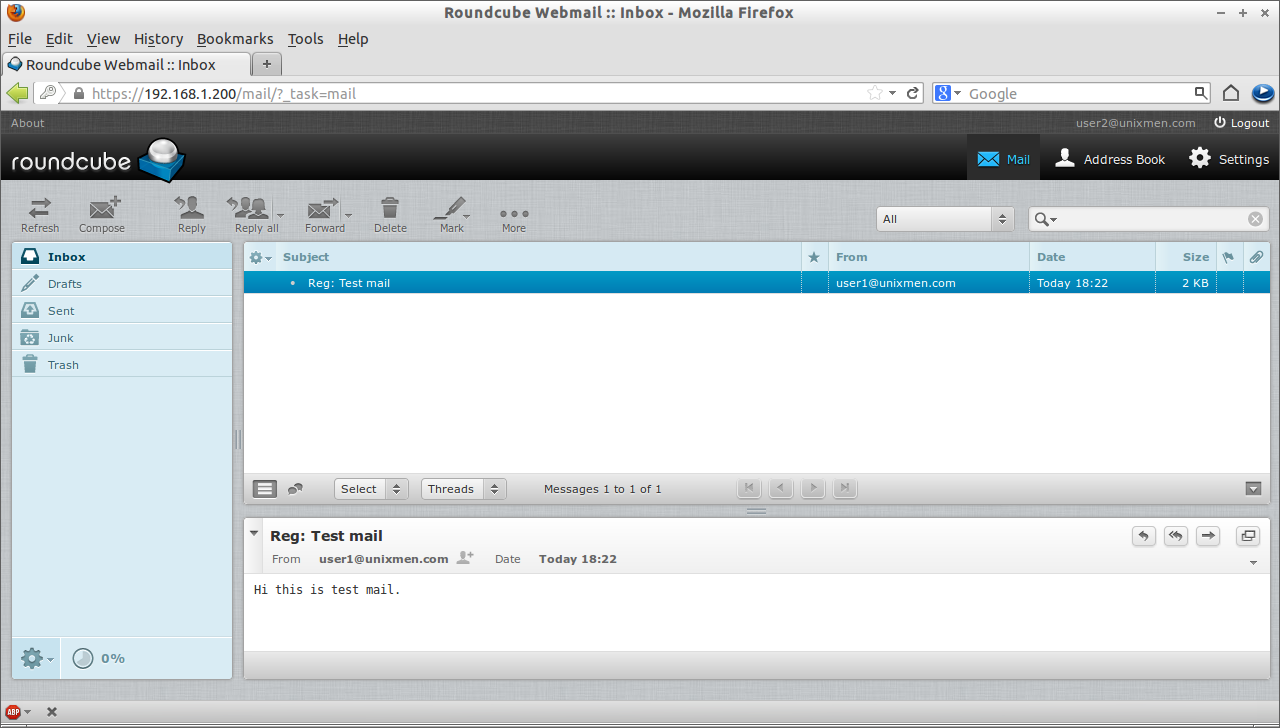
Task: Sort messages by From column
Action: [852, 257]
